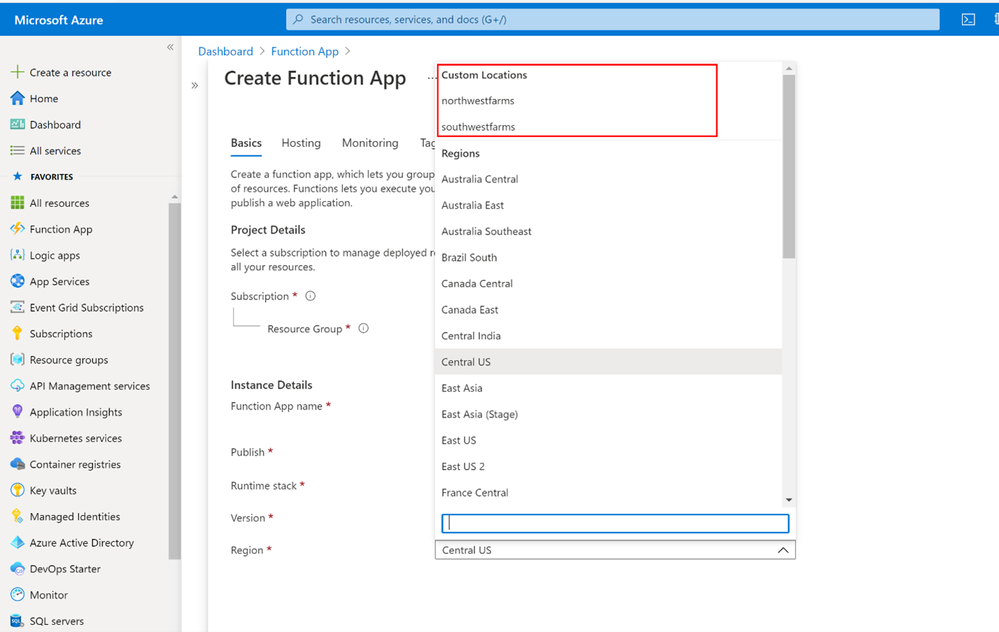Choose Australia Central region
Image resolution: width=999 pixels, height=632 pixels.
click(x=608, y=179)
